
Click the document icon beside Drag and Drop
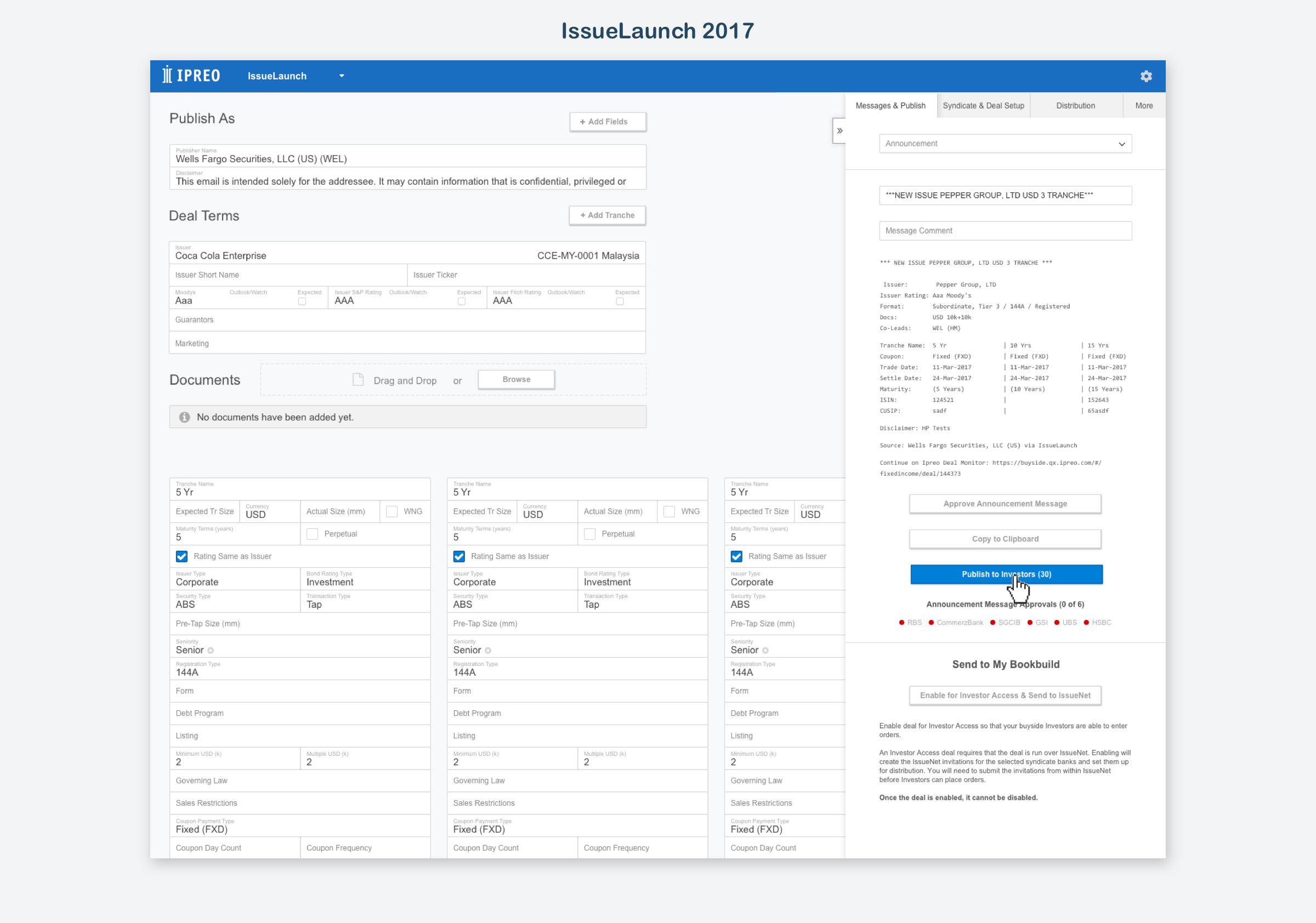[358, 380]
